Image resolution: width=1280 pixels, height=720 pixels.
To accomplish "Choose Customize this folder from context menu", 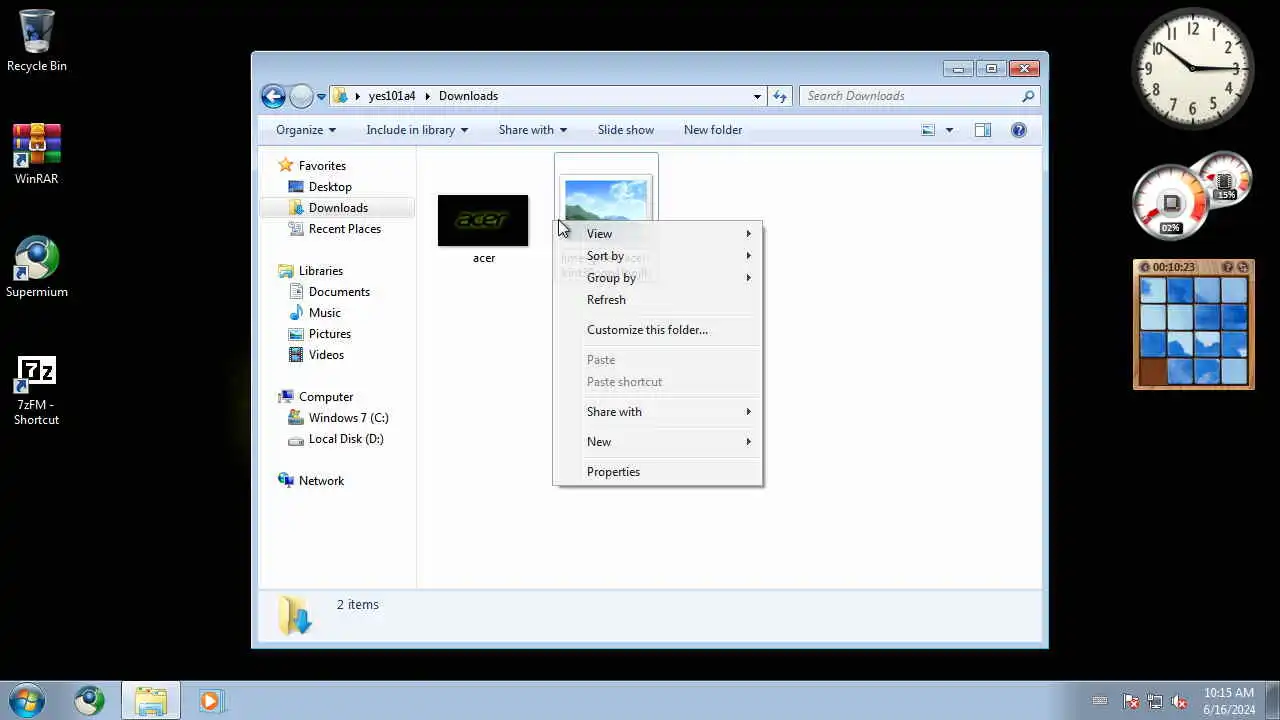I will pos(658,330).
